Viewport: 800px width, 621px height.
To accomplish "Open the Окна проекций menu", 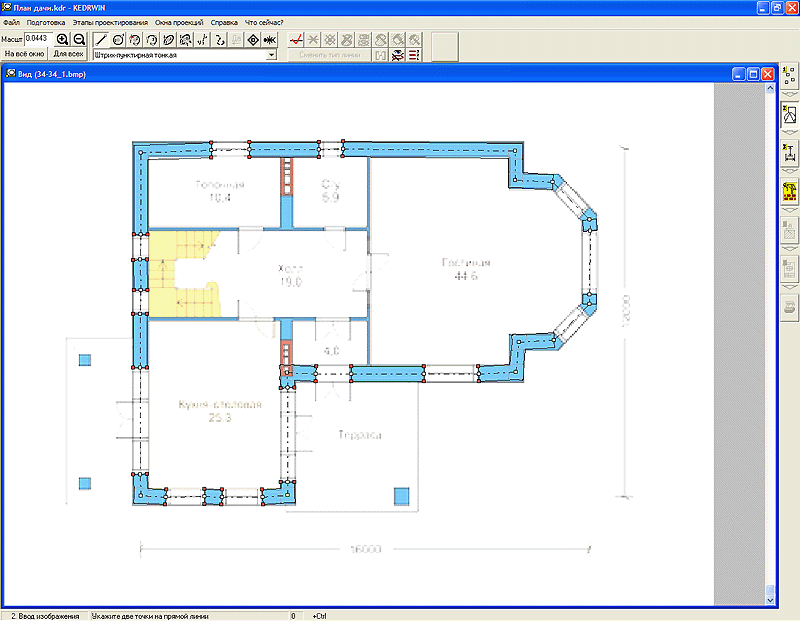I will point(179,22).
